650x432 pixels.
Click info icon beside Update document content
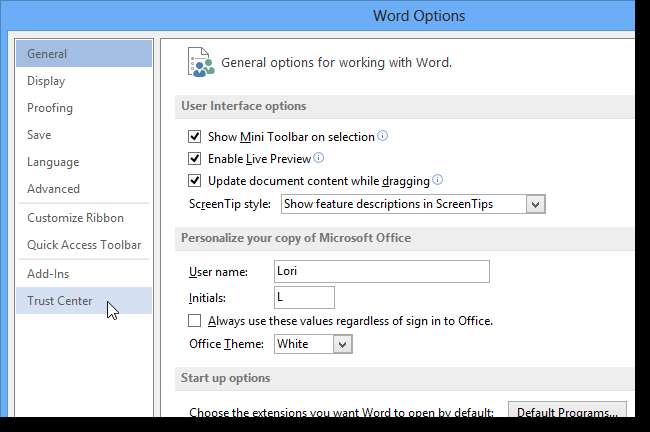pyautogui.click(x=437, y=181)
